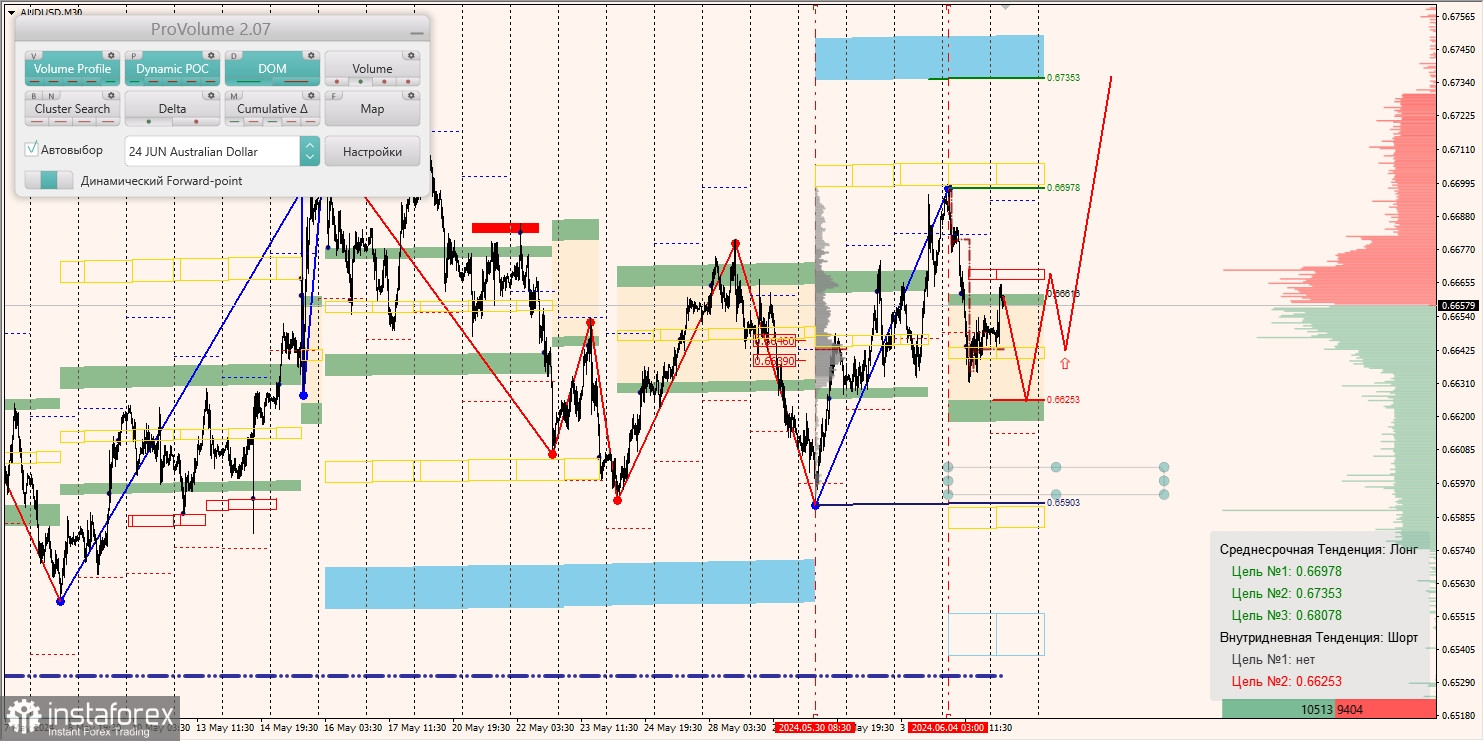
Task: Click the green volume bar labeled 10513
Action: tap(1278, 709)
